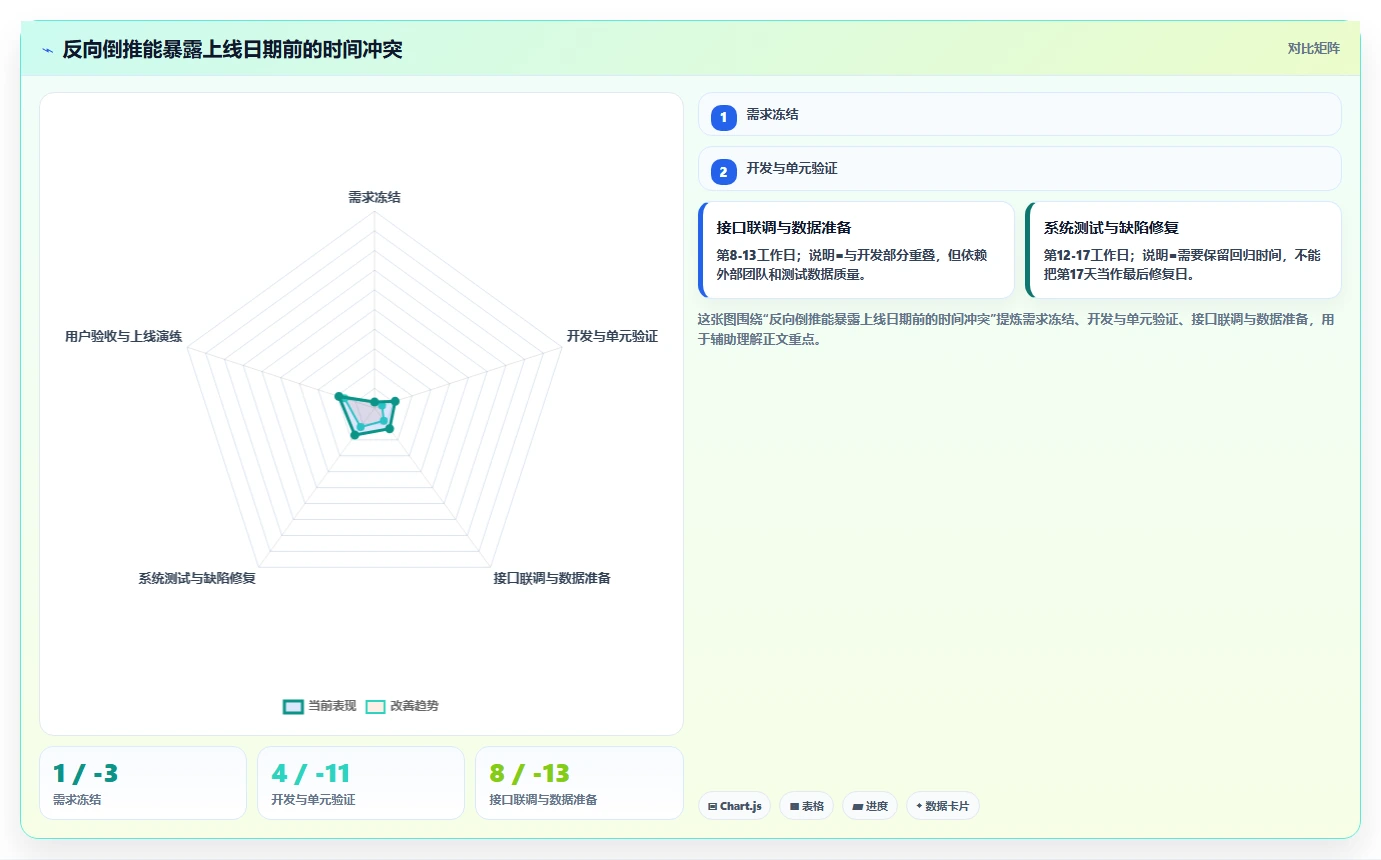Click the chart title 反向倒推能暴露上线日期前的时间冲突
Screen dimensions: 1381x860
pos(232,49)
